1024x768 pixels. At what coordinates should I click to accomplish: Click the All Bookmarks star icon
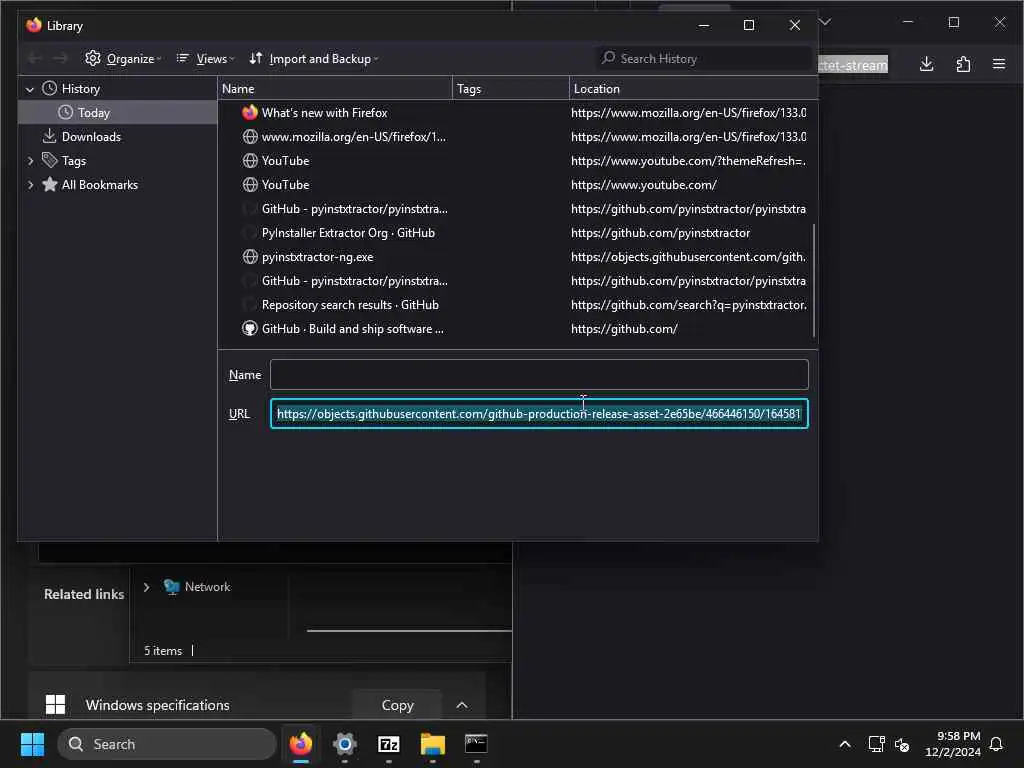coord(50,184)
